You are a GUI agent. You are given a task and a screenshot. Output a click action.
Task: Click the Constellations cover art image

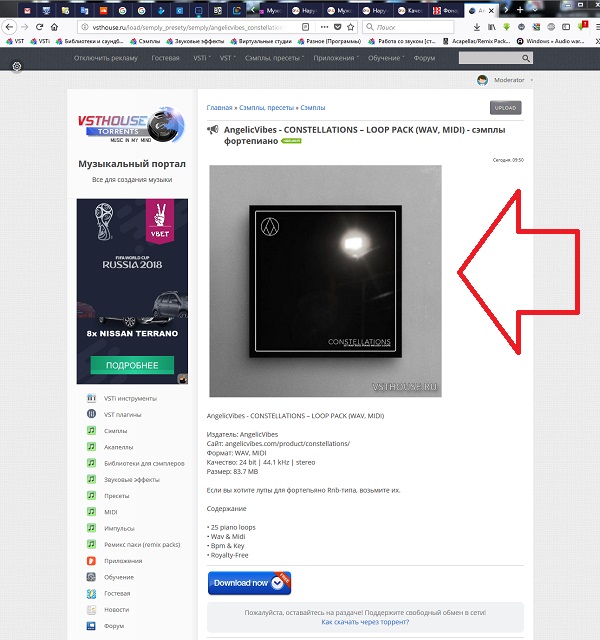tap(325, 281)
